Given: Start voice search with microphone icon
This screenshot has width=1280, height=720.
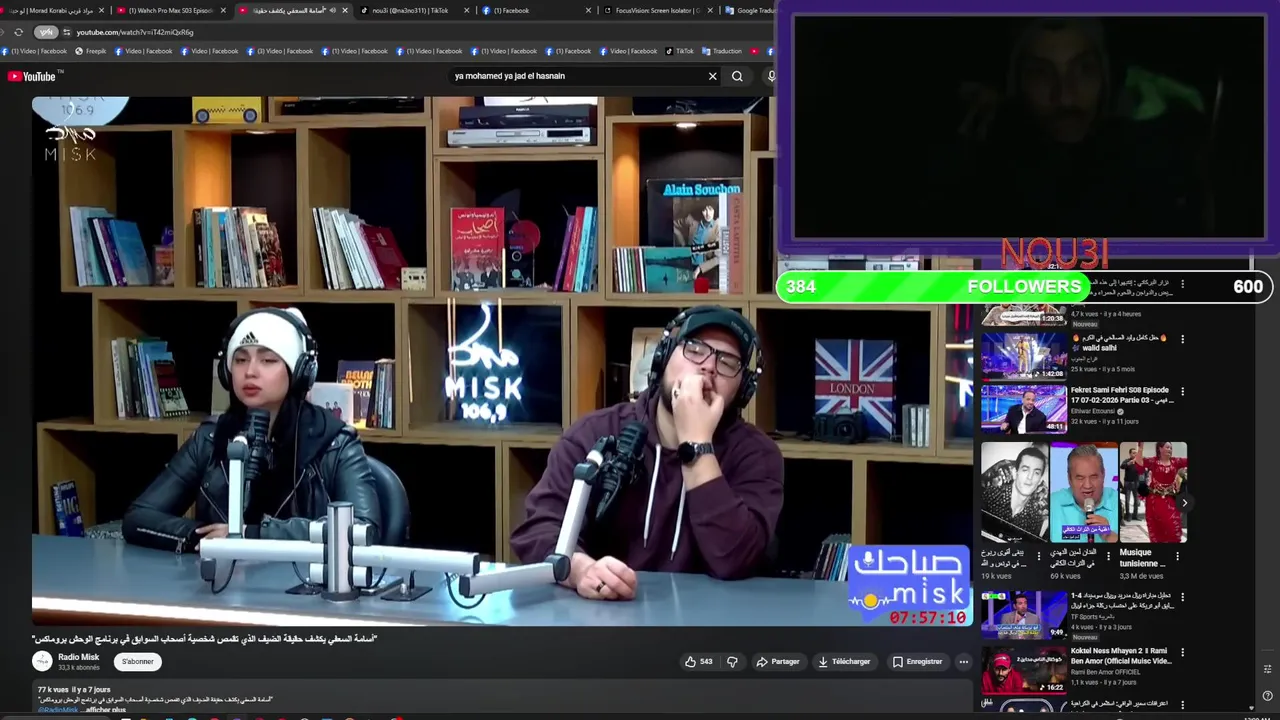Looking at the screenshot, I should 771,76.
